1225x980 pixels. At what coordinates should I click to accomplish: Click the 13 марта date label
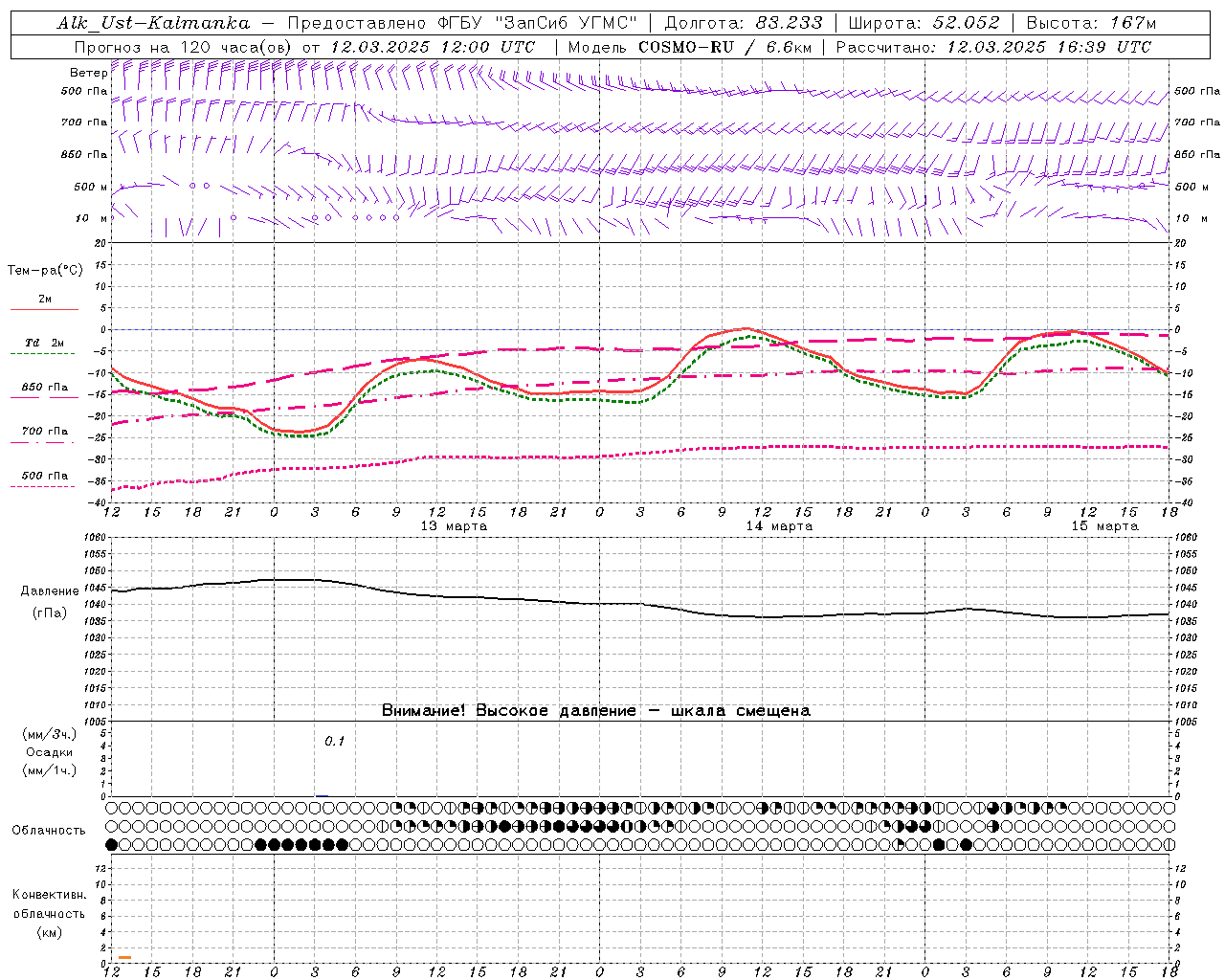coord(454,526)
